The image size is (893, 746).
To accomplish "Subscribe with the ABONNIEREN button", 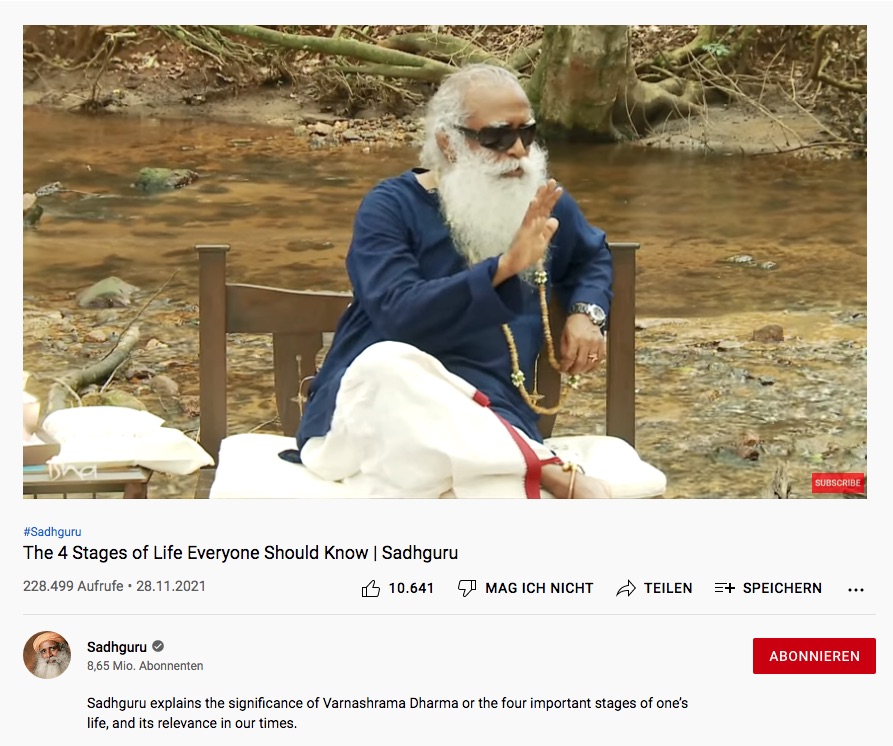I will [x=814, y=656].
